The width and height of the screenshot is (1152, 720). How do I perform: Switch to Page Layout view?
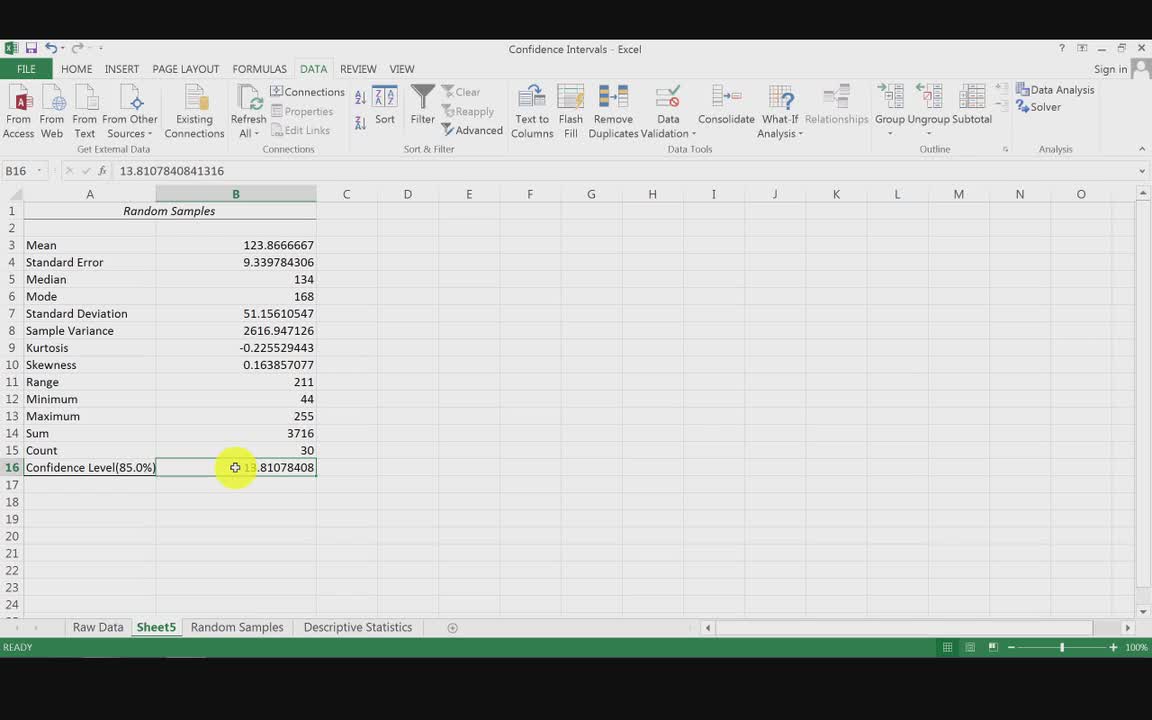click(970, 648)
